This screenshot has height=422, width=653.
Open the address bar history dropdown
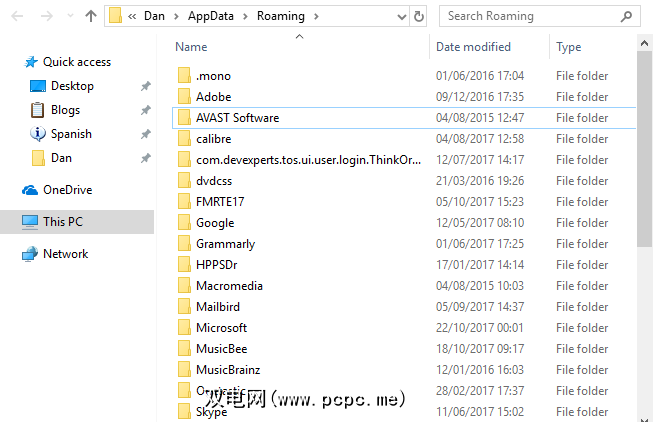401,17
